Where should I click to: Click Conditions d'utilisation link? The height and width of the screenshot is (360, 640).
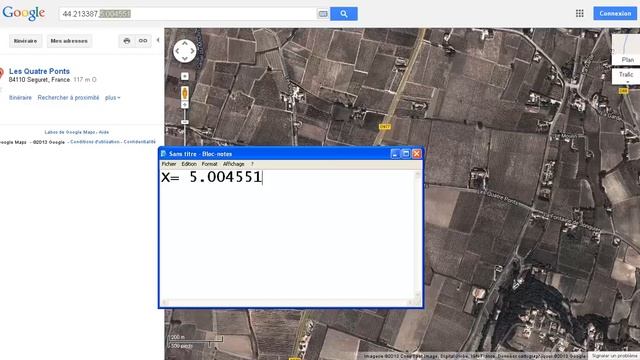coord(95,142)
